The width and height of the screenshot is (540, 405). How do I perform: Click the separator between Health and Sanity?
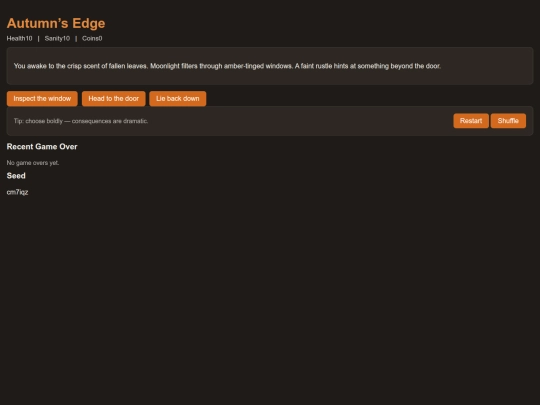click(39, 39)
